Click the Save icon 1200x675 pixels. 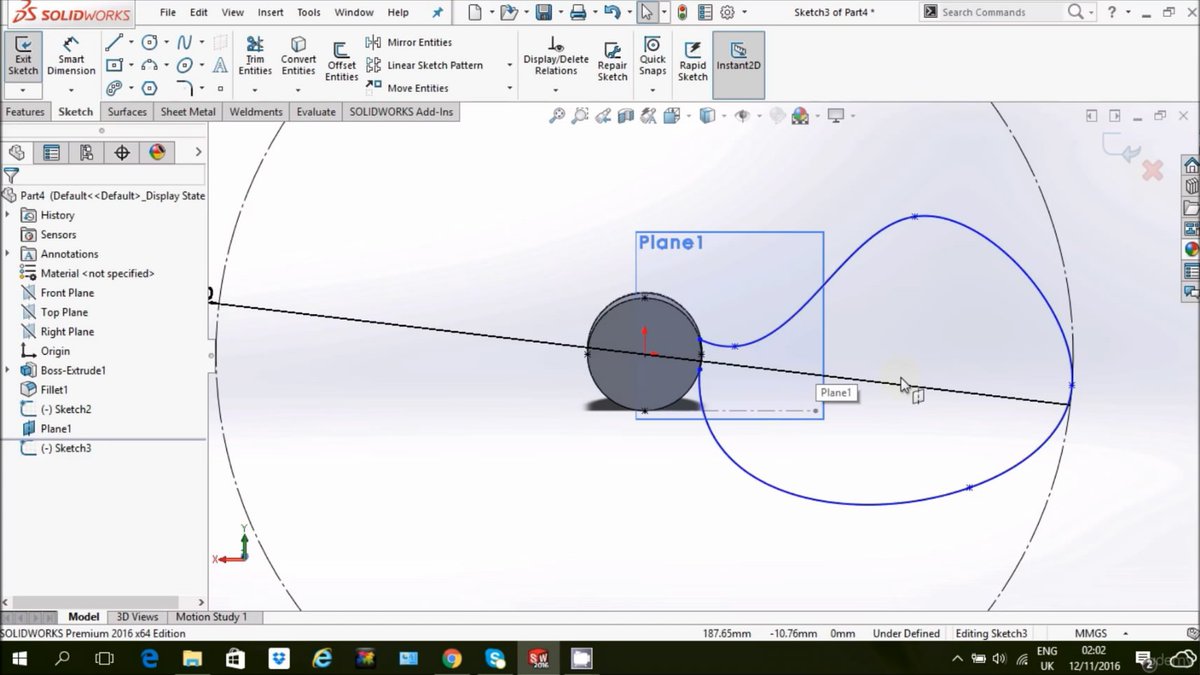tap(543, 12)
